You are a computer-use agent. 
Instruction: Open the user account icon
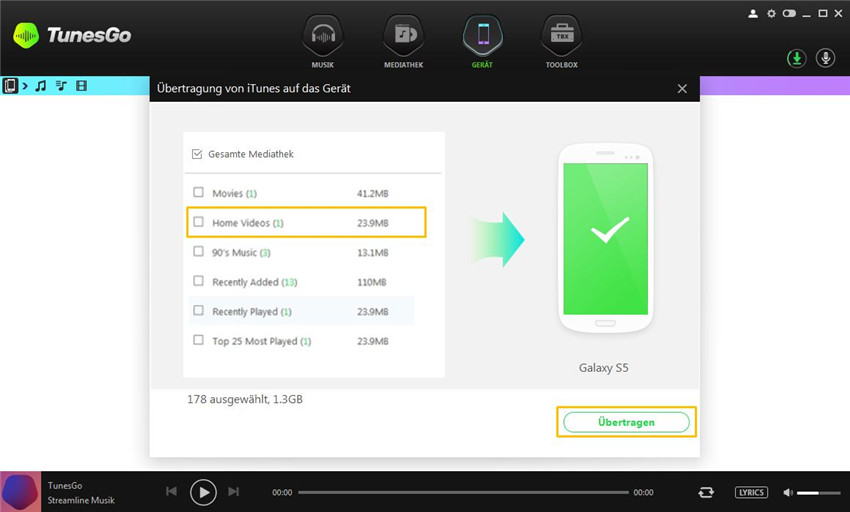coord(753,14)
